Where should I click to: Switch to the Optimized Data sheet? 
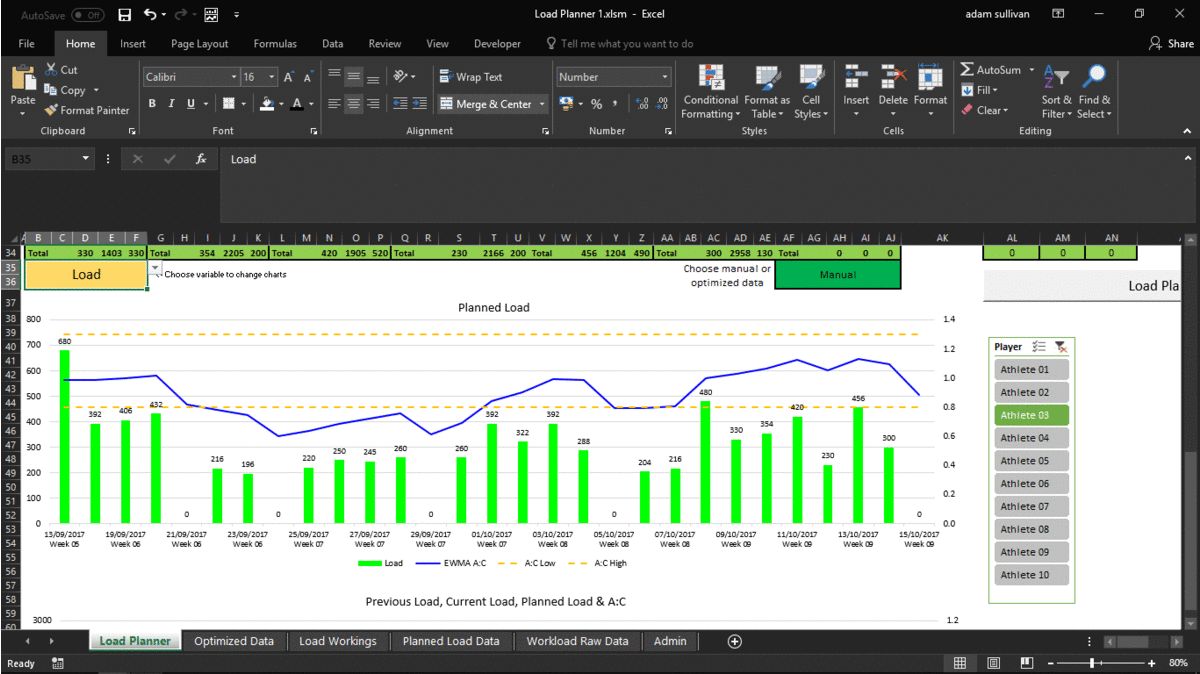coord(234,641)
